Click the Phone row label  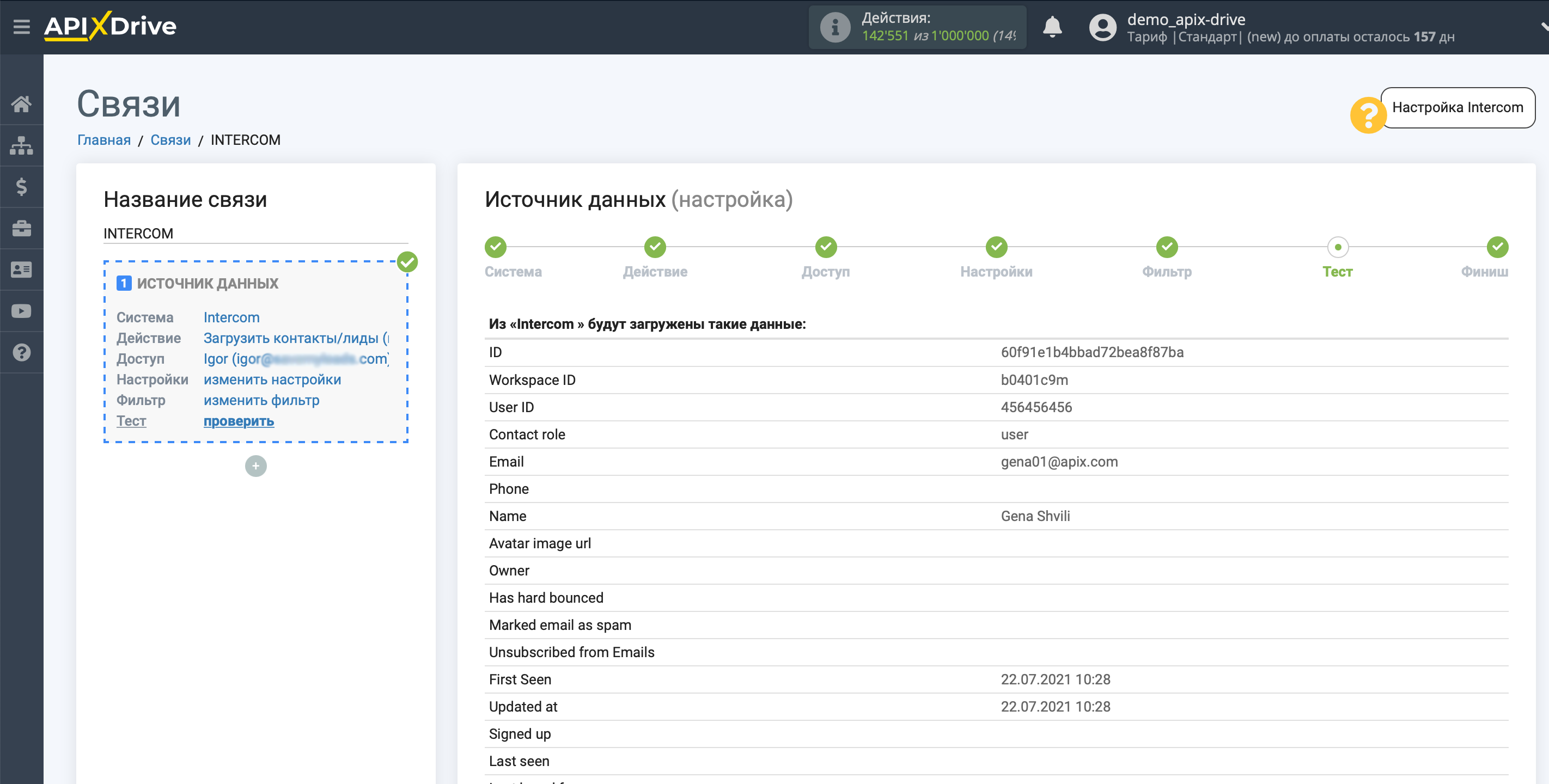coord(509,489)
